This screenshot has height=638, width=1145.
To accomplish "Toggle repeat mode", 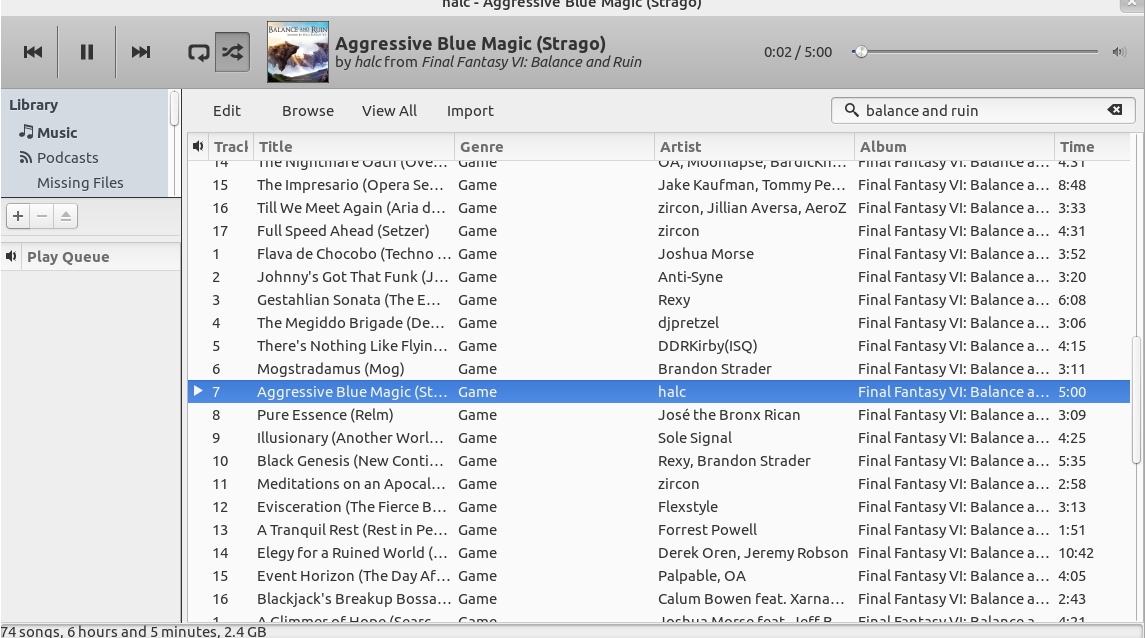I will tap(198, 52).
